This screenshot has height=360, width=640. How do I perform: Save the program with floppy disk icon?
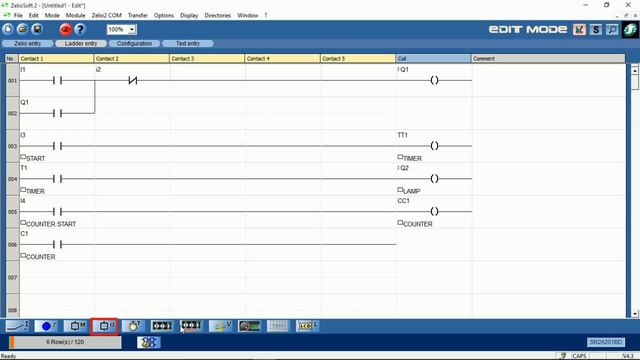(37, 29)
